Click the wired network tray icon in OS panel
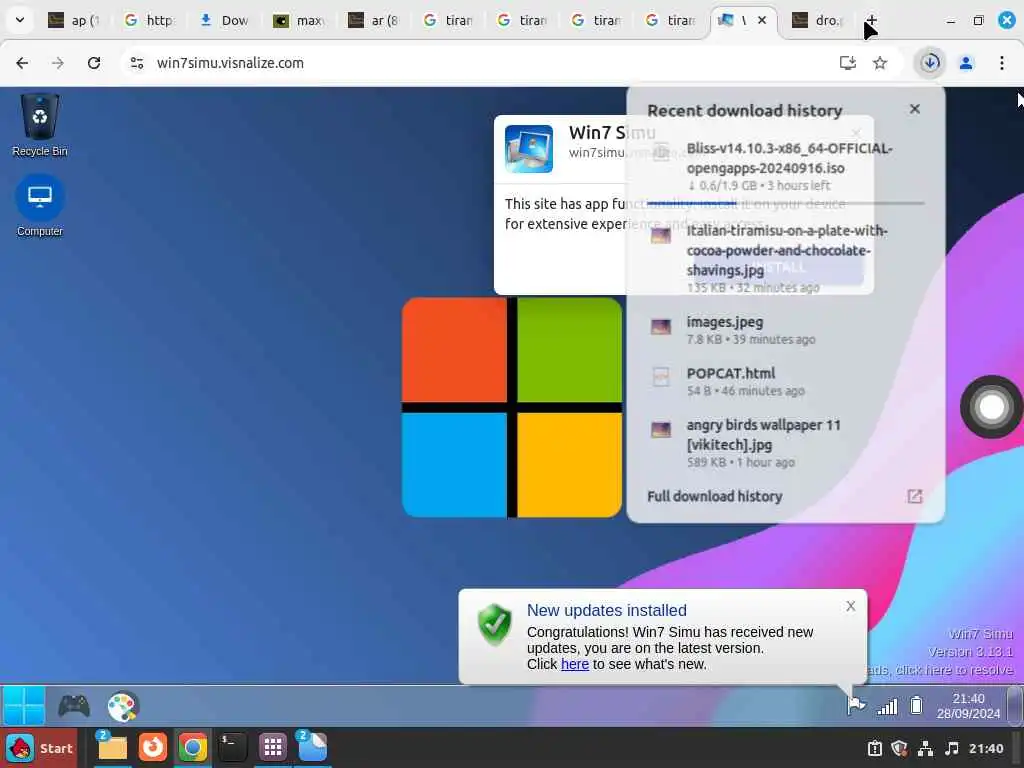Screen dimensions: 1024x768 [x=925, y=748]
